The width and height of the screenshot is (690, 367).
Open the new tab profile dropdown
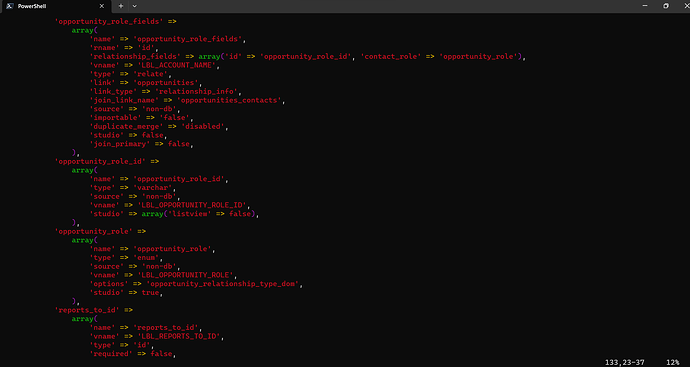point(135,6)
